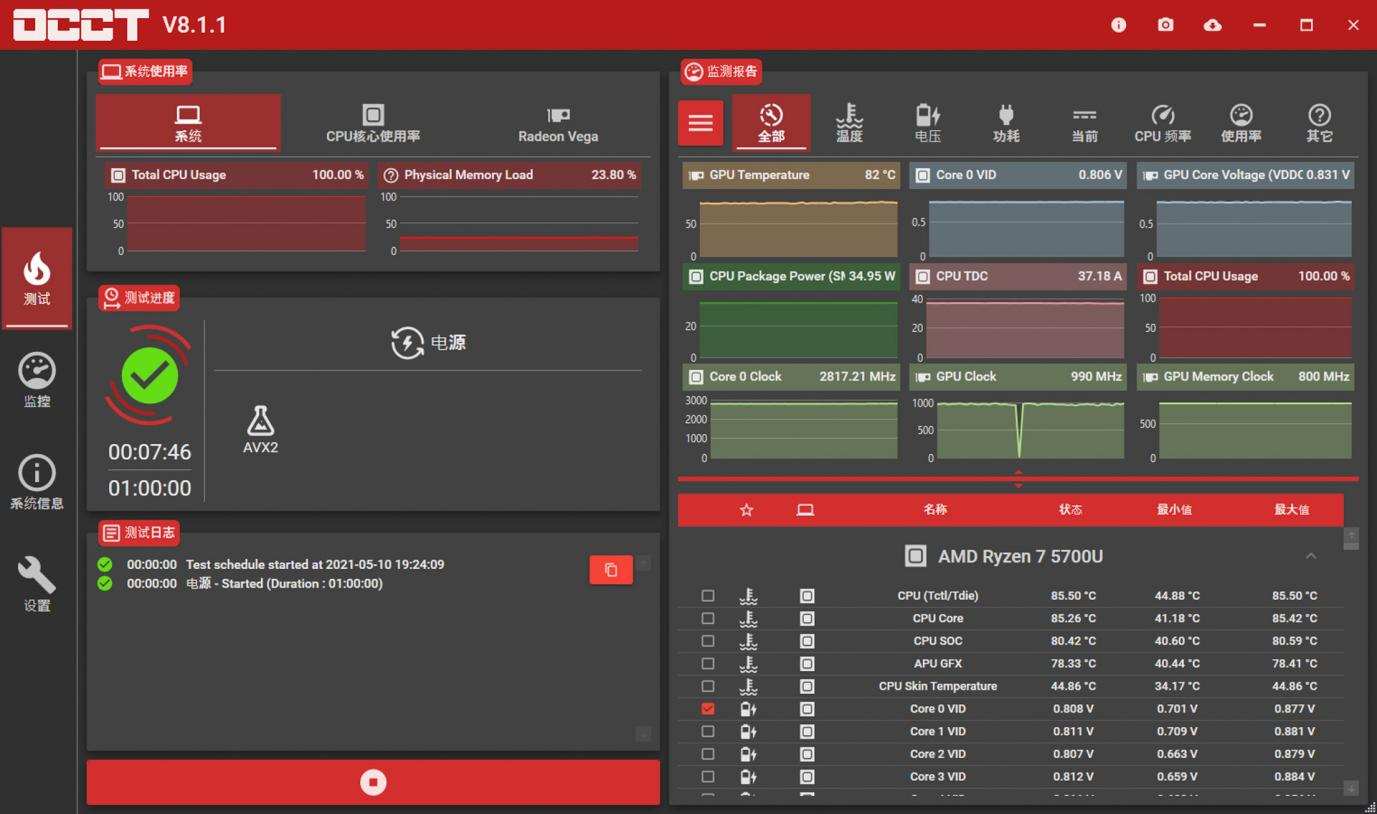This screenshot has height=814, width=1377.
Task: Click thermometer icon in CPU Core row
Action: click(x=748, y=619)
